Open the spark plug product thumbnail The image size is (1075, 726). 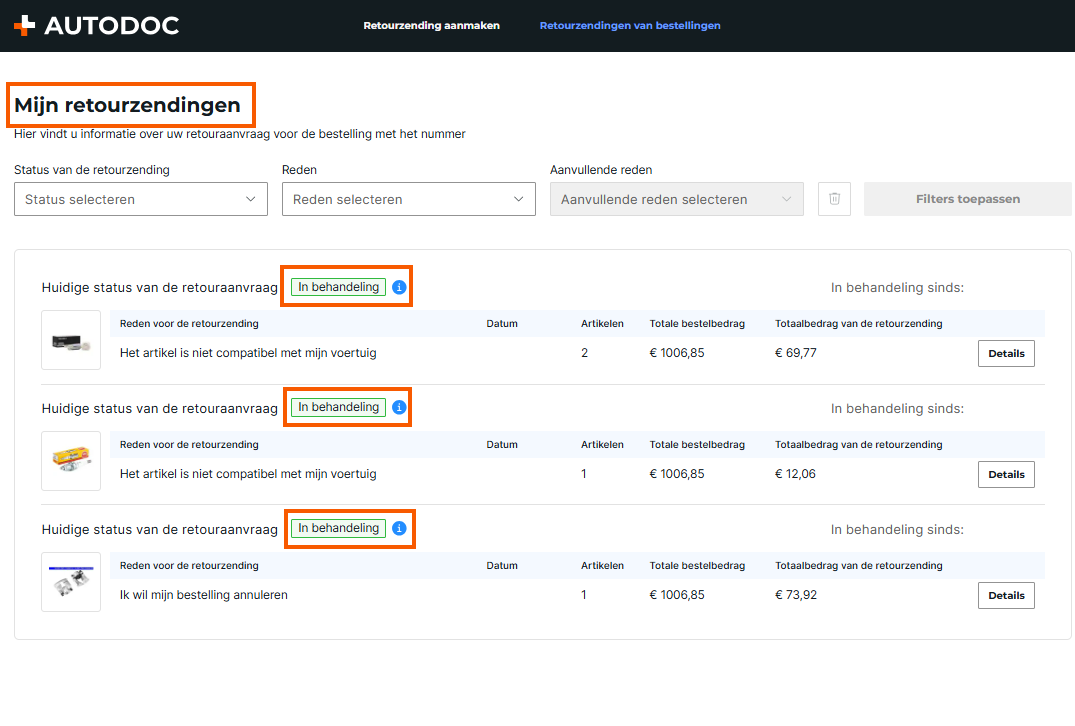(x=71, y=461)
